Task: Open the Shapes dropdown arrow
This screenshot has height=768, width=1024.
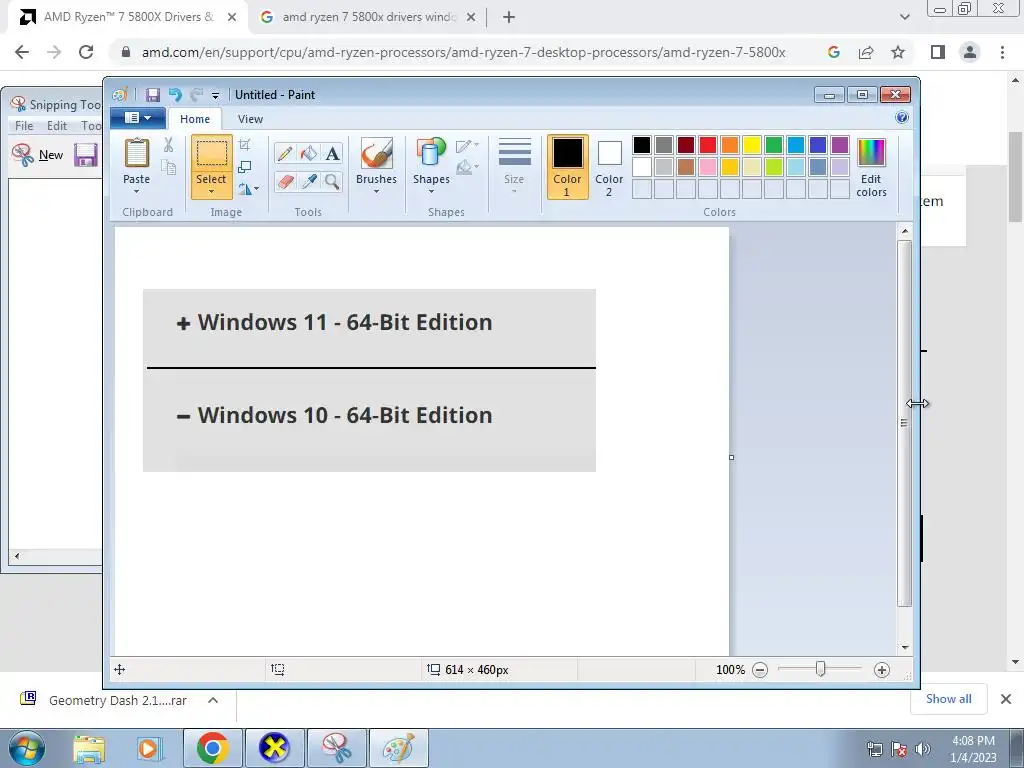Action: [431, 191]
